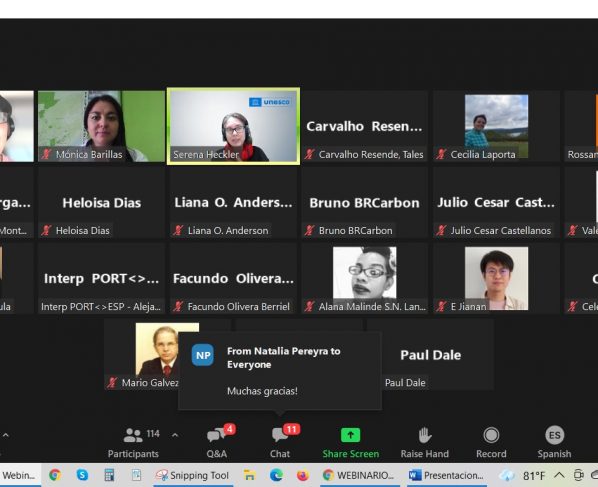Open the Participants panel
Viewport: 598px width, 487px height.
(x=133, y=442)
